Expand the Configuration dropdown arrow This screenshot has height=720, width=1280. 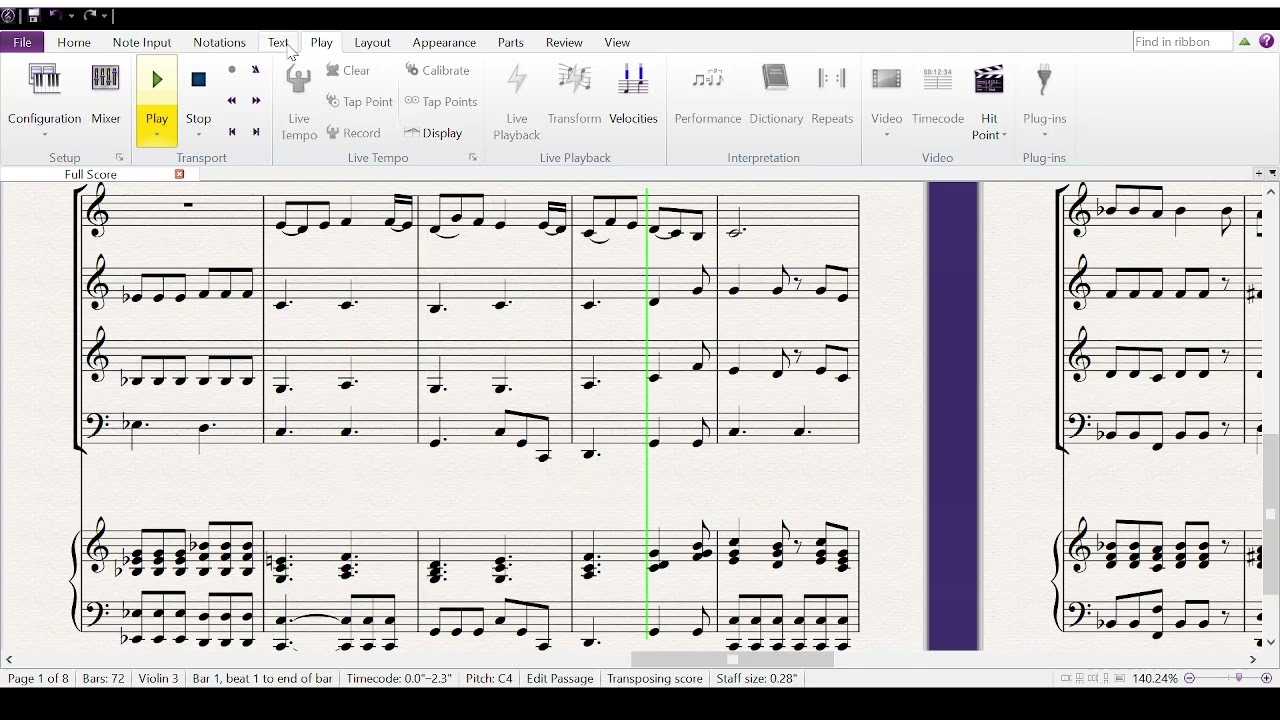click(x=44, y=134)
